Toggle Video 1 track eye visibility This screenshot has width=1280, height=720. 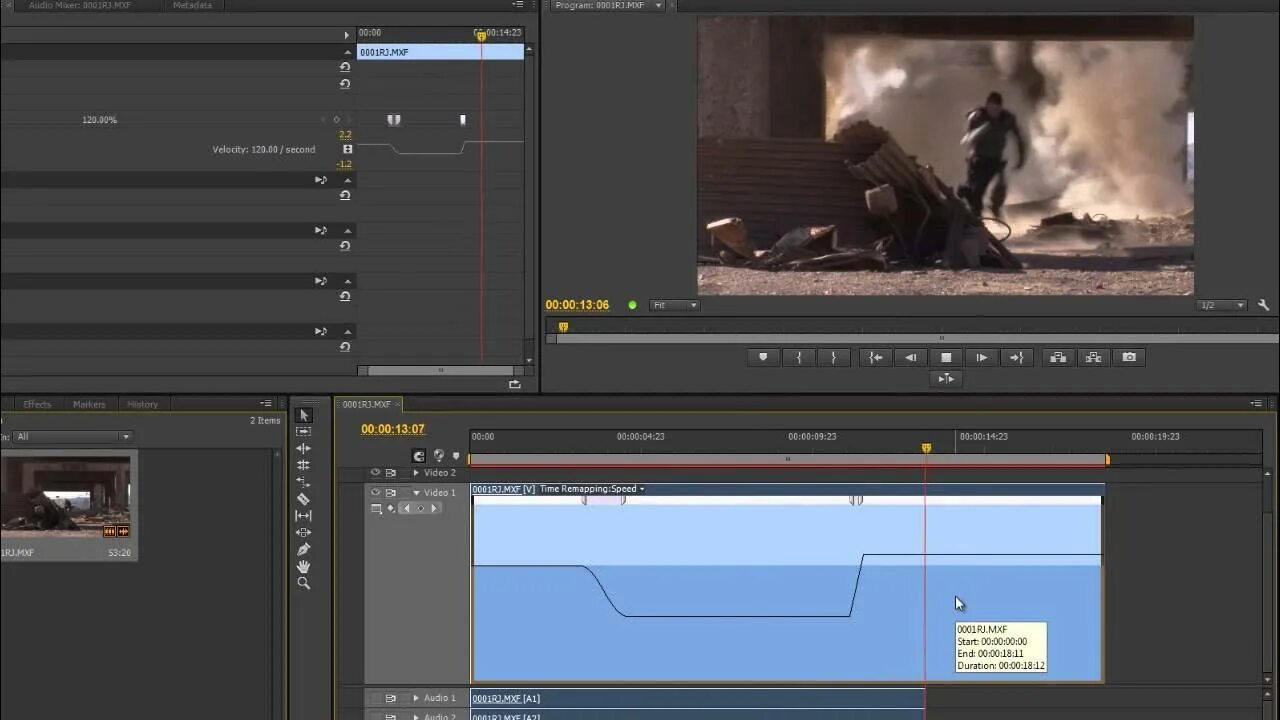(376, 492)
